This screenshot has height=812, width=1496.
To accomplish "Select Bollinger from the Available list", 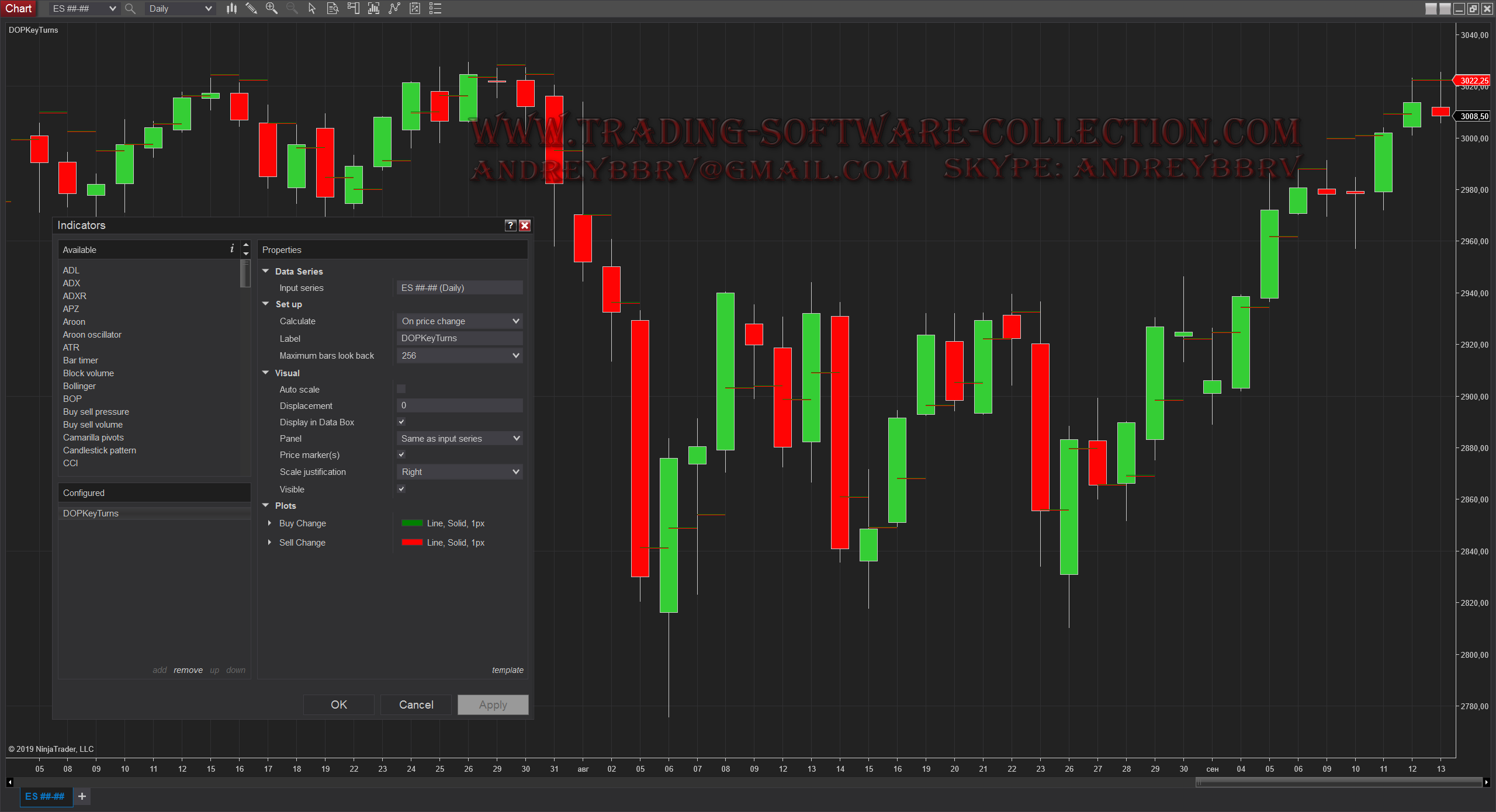I will pos(79,386).
